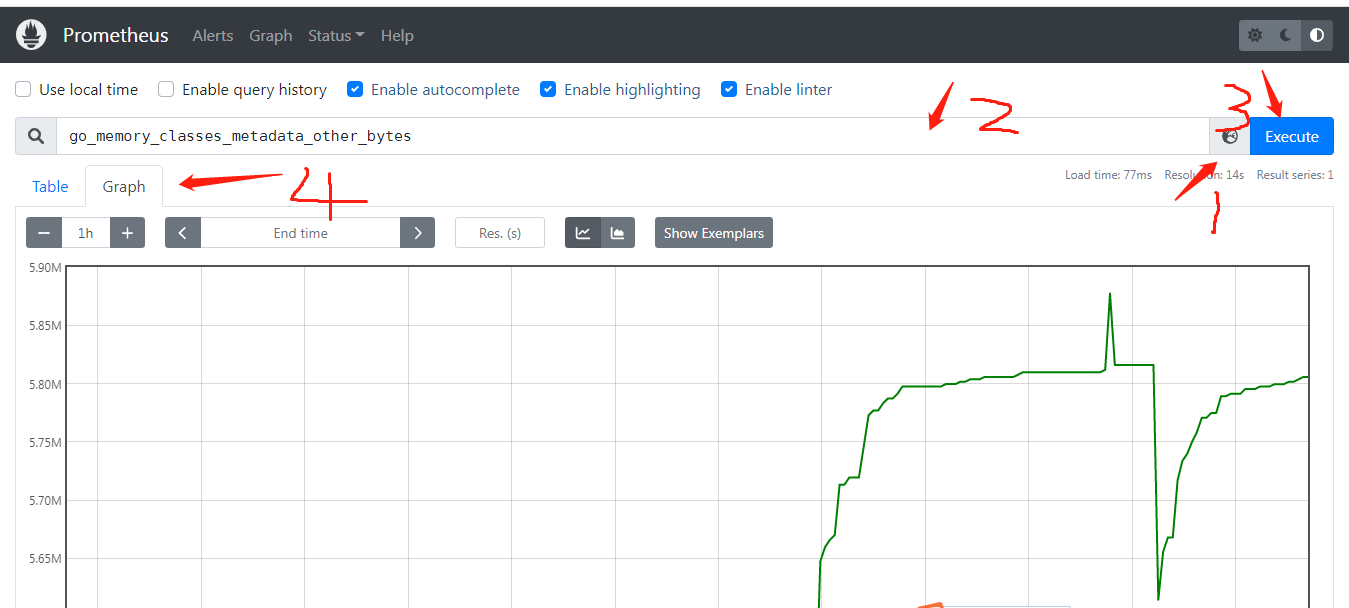Click the Execute button
Viewport: 1349px width, 608px height.
tap(1292, 136)
